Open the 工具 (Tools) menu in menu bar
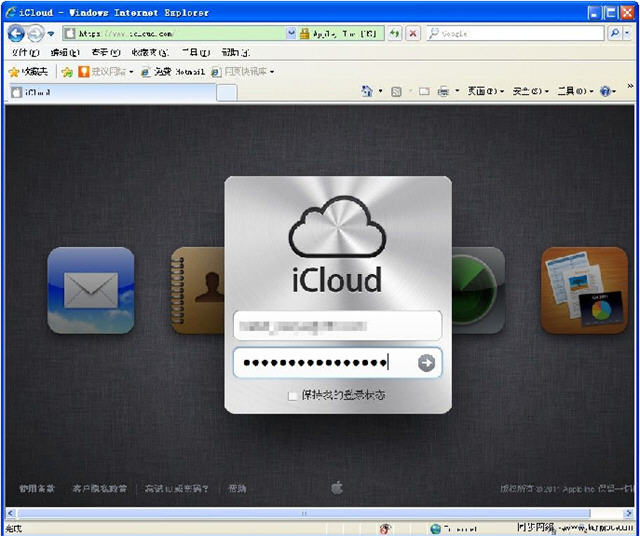This screenshot has width=640, height=536. 196,53
